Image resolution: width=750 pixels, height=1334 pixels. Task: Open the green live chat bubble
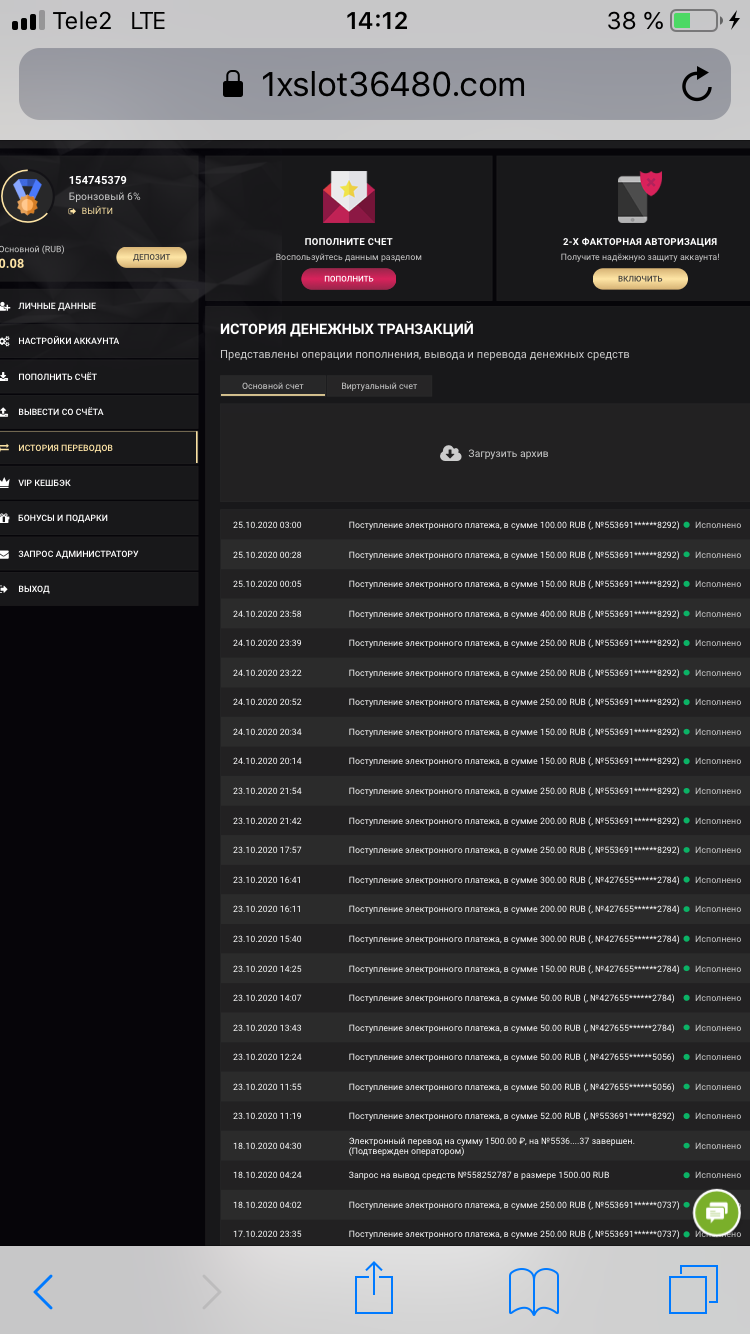(716, 1213)
